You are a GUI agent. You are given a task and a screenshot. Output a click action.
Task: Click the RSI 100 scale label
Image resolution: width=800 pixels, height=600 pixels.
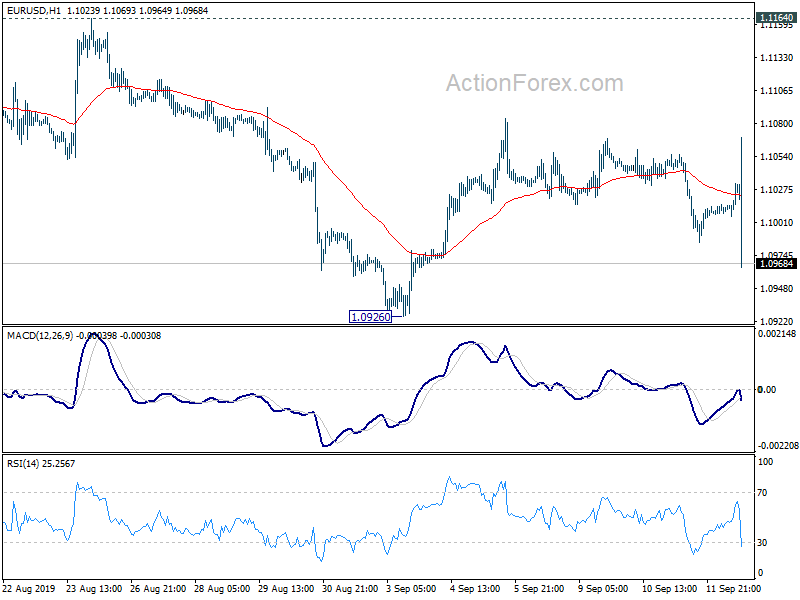point(766,462)
